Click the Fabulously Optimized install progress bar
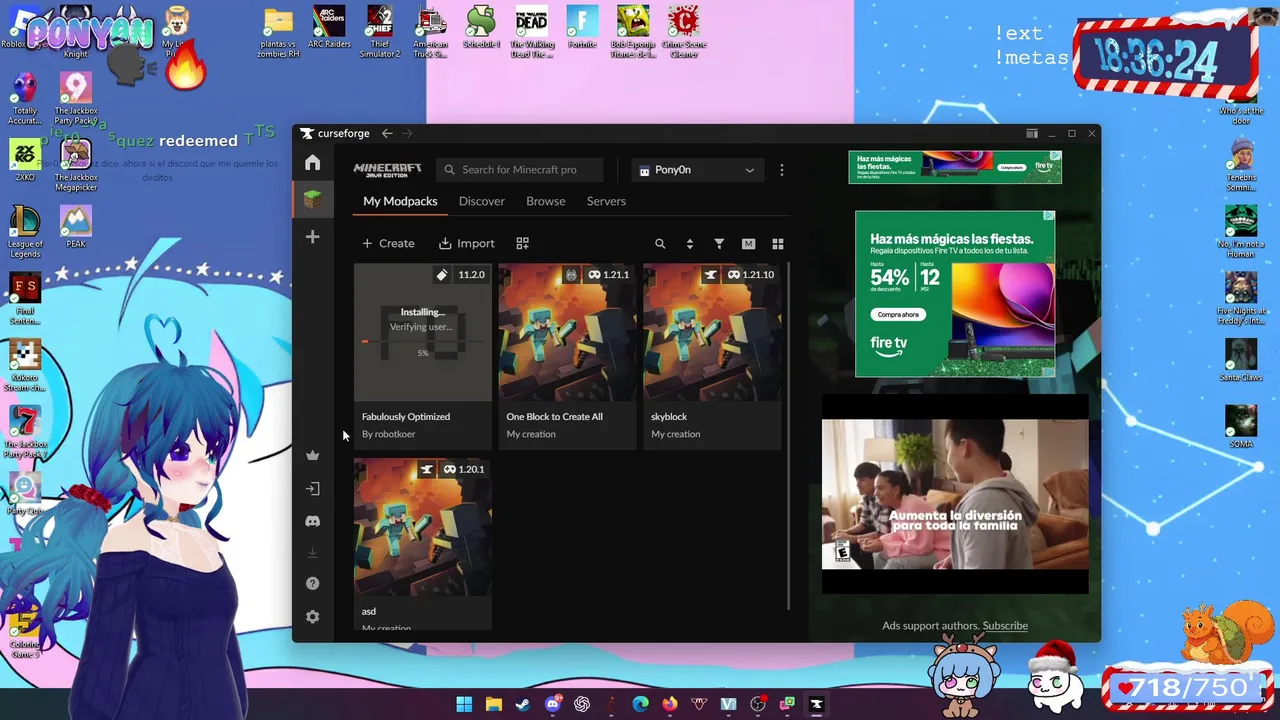1280x720 pixels. click(423, 341)
